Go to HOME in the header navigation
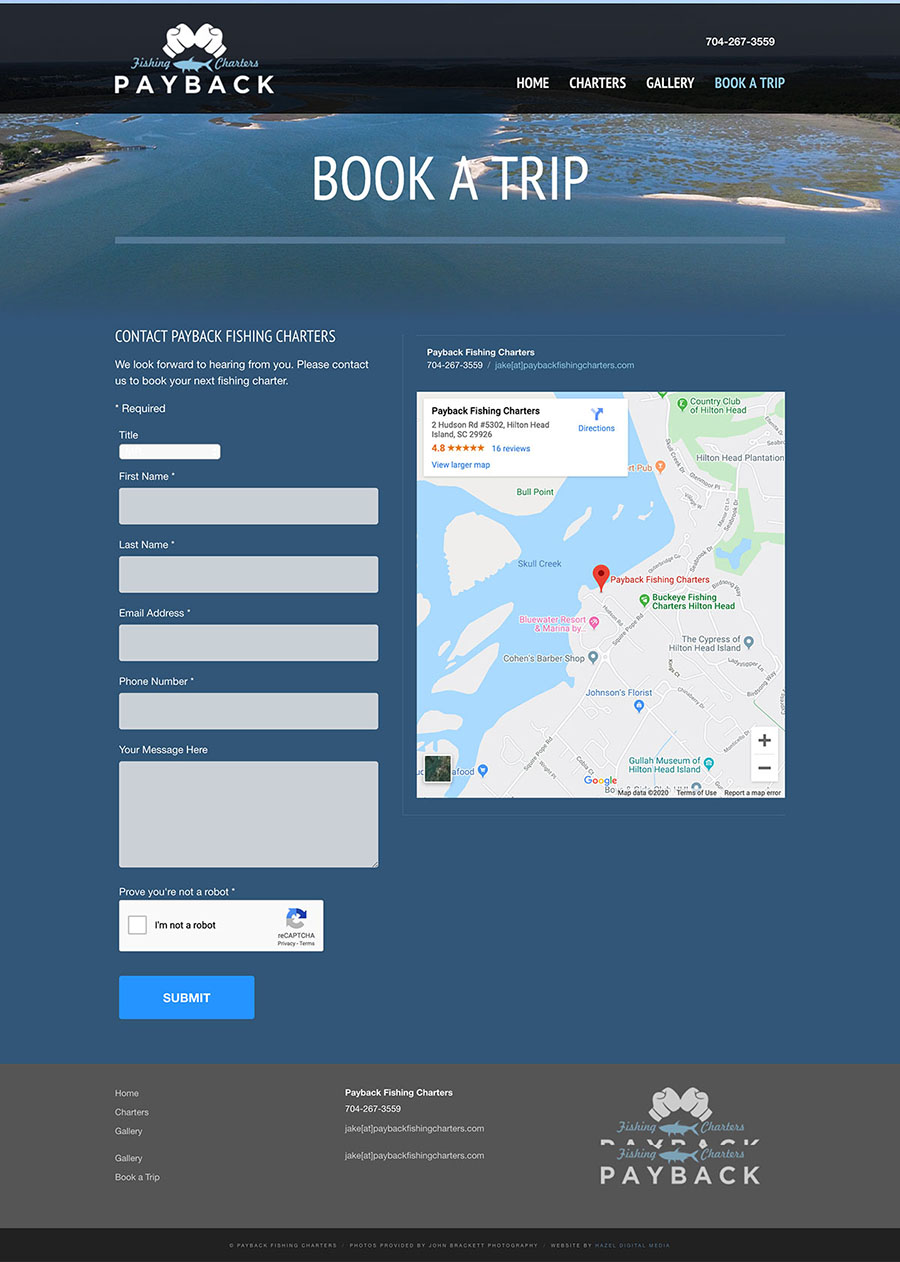Image resolution: width=900 pixels, height=1262 pixels. pos(532,83)
